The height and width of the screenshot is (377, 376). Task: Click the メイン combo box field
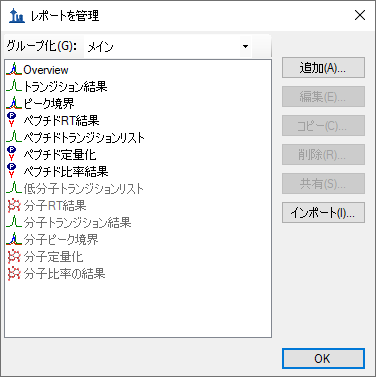(168, 46)
